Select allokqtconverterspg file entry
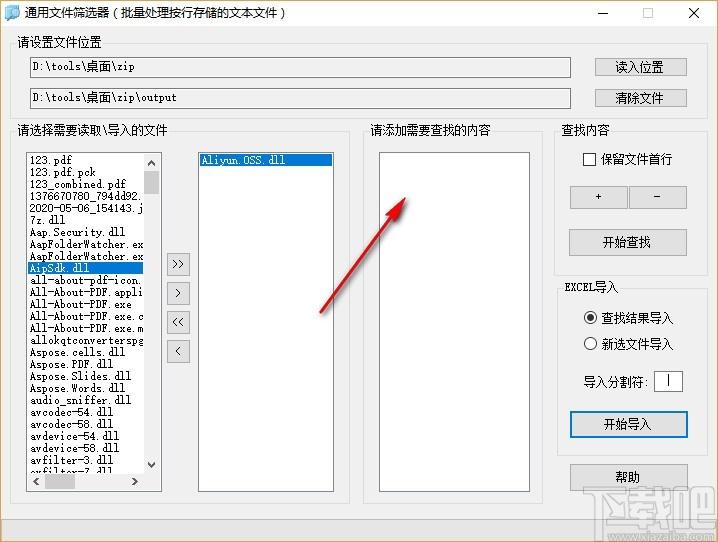 click(x=86, y=340)
